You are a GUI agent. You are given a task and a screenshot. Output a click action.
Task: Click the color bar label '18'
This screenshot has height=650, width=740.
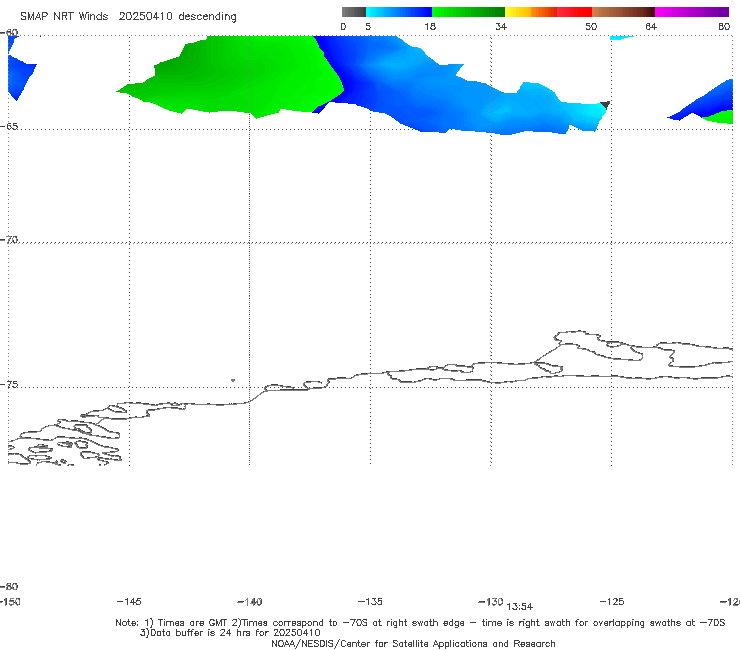point(430,27)
